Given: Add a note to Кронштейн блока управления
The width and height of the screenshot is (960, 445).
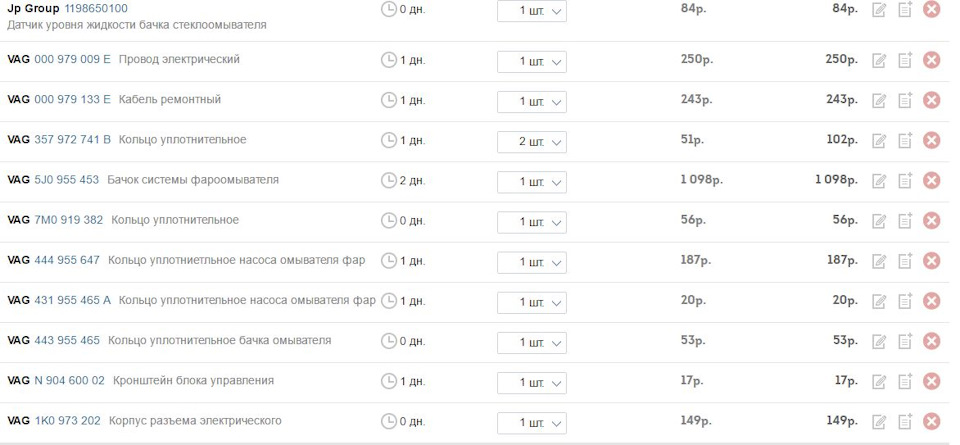Looking at the screenshot, I should 906,381.
